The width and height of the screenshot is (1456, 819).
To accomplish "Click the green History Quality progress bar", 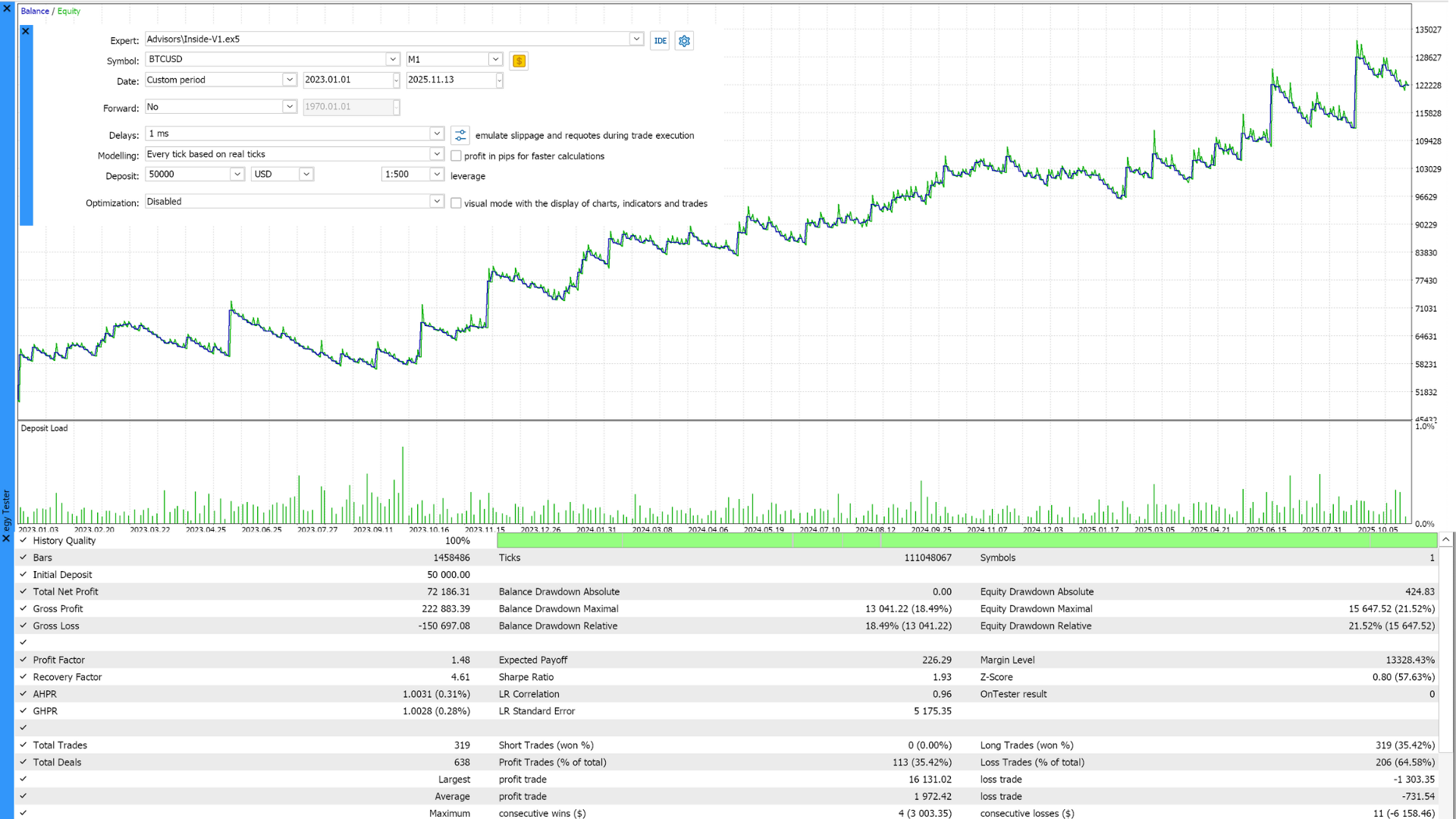I will coord(966,541).
